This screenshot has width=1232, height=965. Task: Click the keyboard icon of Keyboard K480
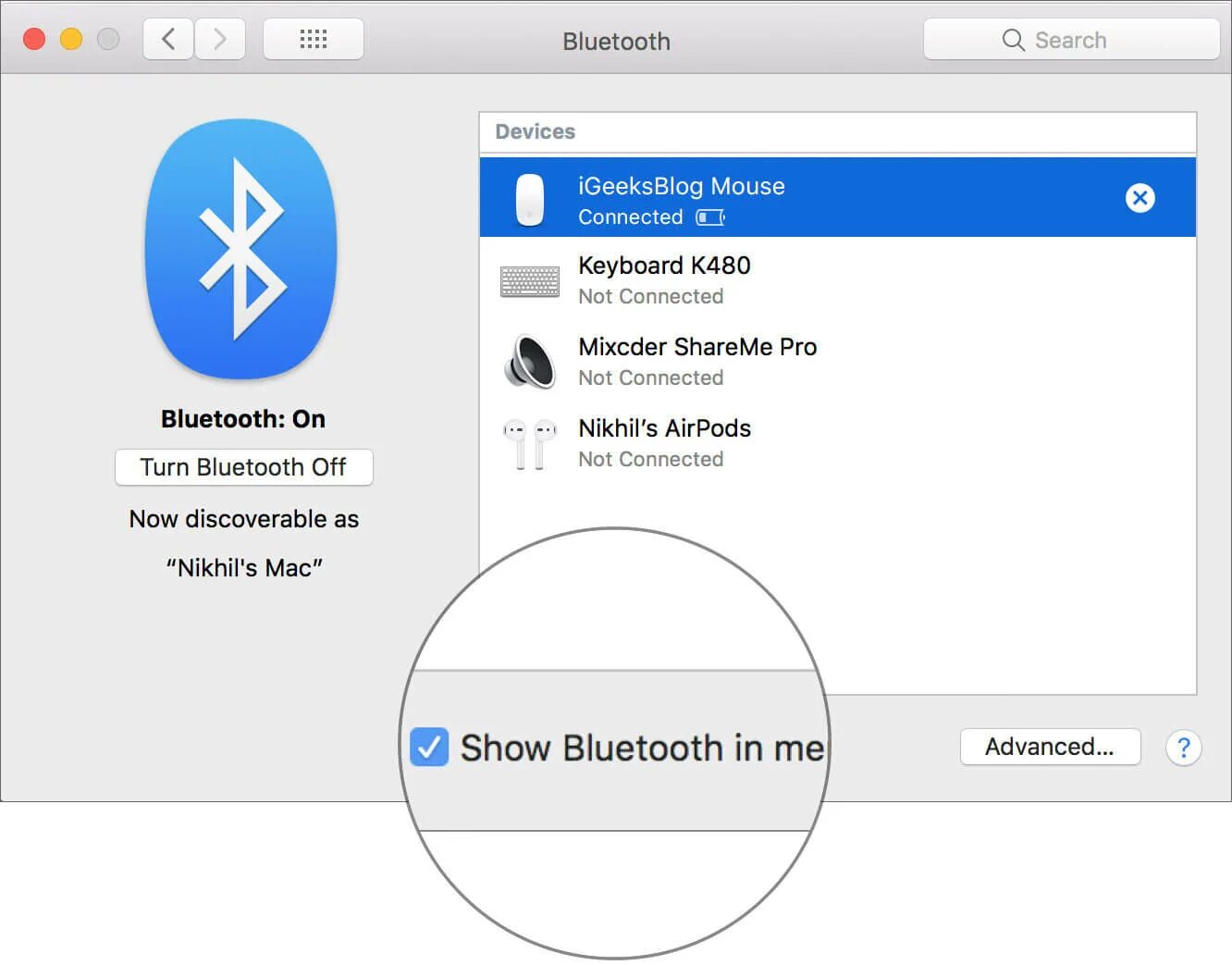[530, 281]
